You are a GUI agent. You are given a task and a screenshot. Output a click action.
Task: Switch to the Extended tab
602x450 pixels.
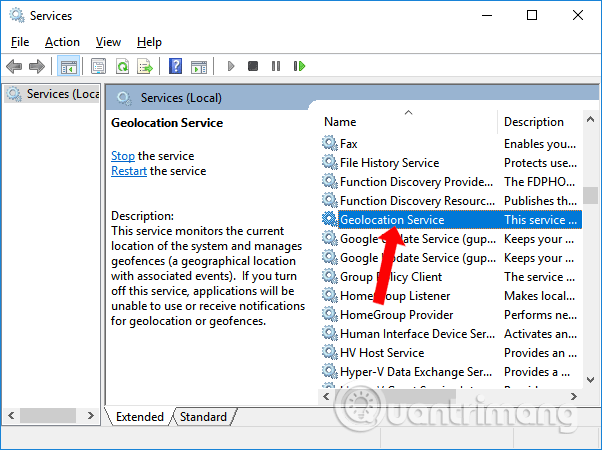tap(140, 417)
